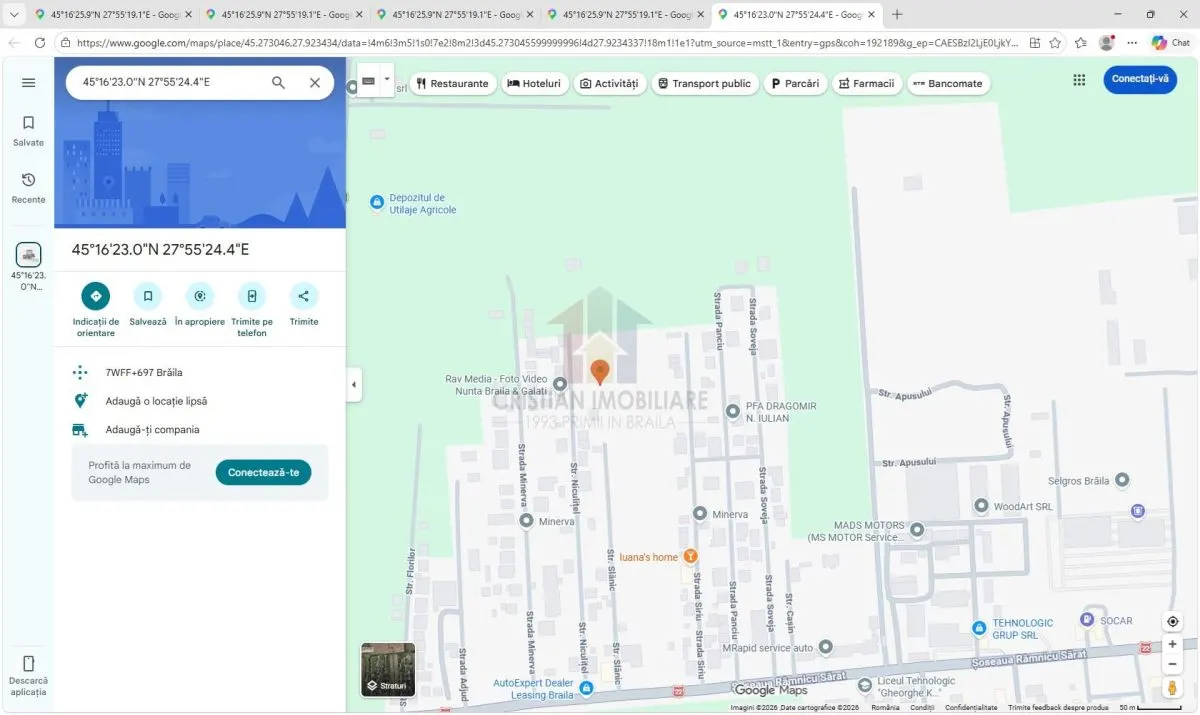This screenshot has height=715, width=1200.
Task: Open MRapid service auto marker
Action: [x=825, y=648]
